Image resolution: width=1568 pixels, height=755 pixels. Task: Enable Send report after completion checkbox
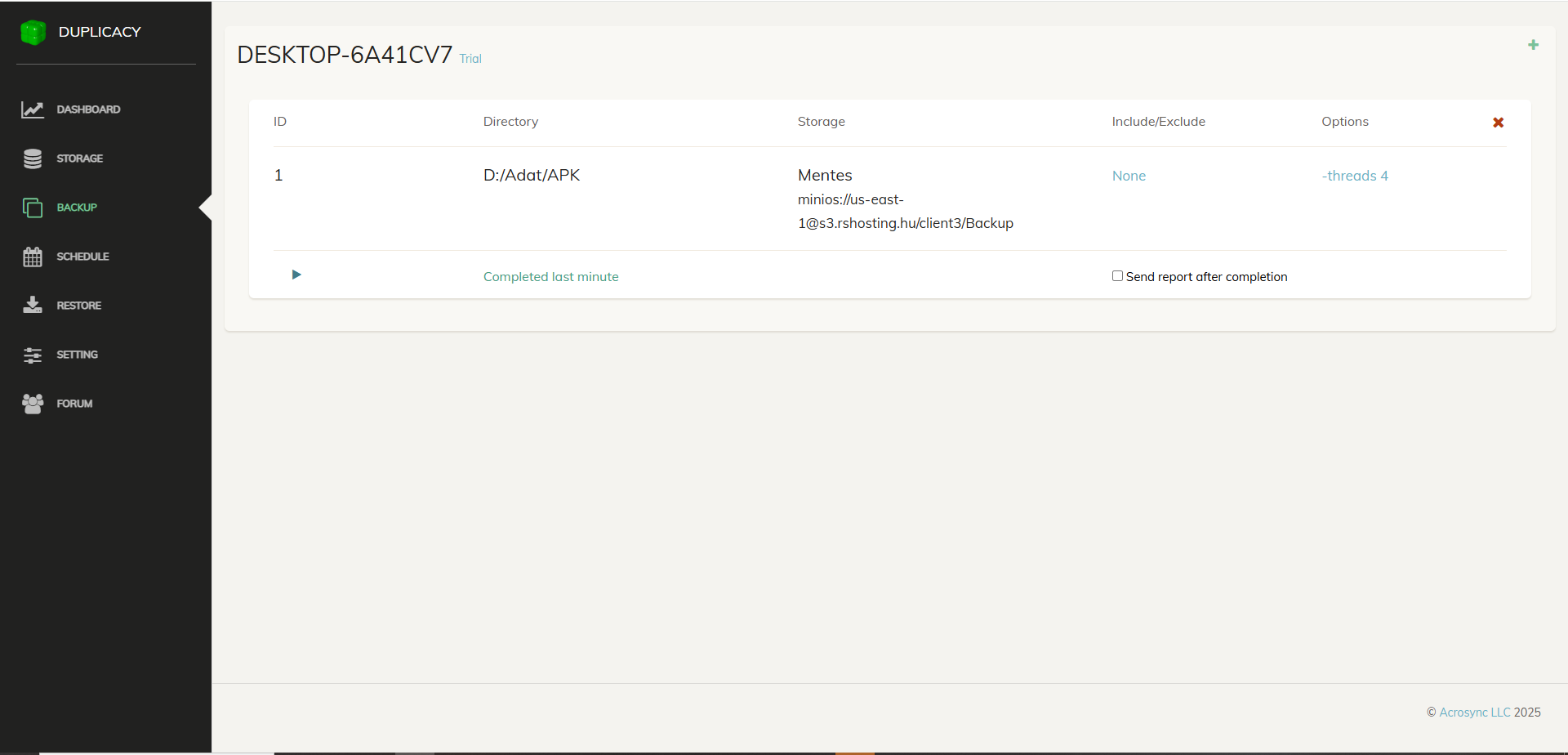click(x=1117, y=276)
